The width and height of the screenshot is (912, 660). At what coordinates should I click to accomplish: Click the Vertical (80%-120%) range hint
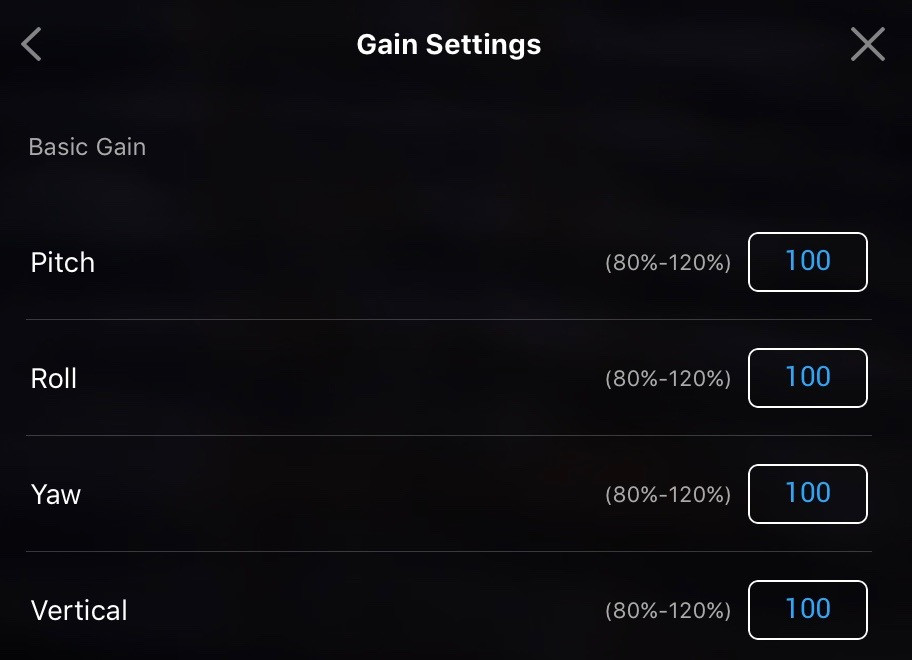pos(668,611)
